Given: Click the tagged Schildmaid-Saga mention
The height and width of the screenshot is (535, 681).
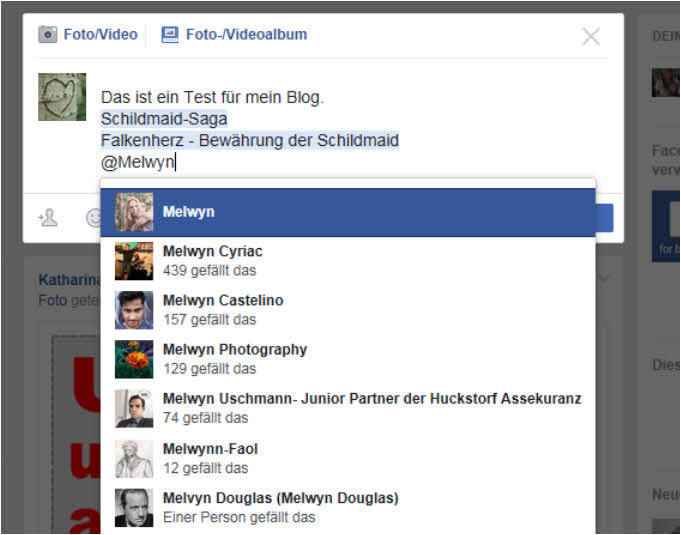Looking at the screenshot, I should (x=164, y=119).
